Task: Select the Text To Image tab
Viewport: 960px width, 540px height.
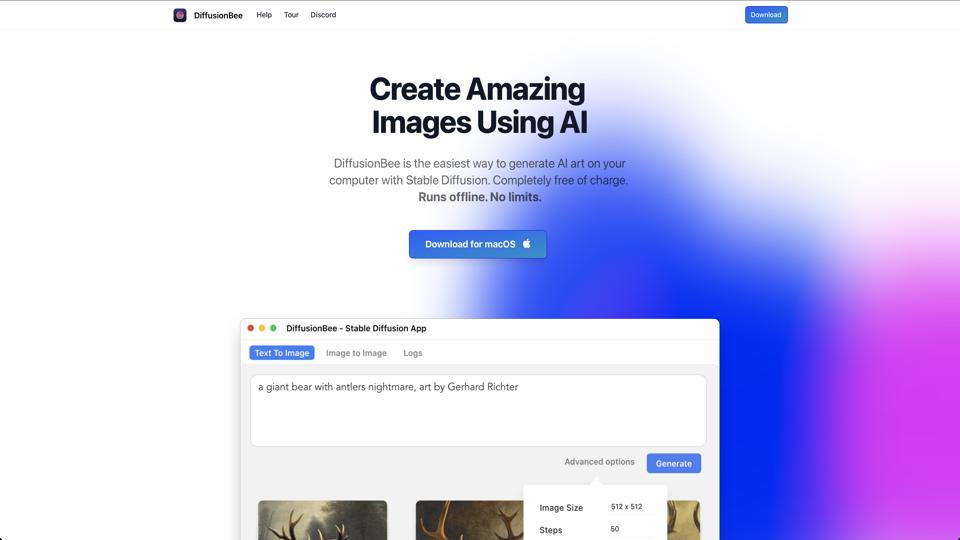Action: (282, 353)
